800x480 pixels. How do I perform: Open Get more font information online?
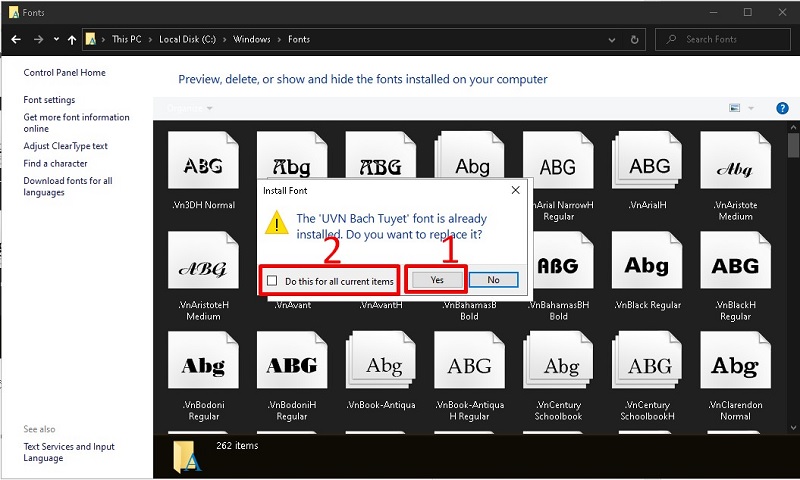point(77,123)
